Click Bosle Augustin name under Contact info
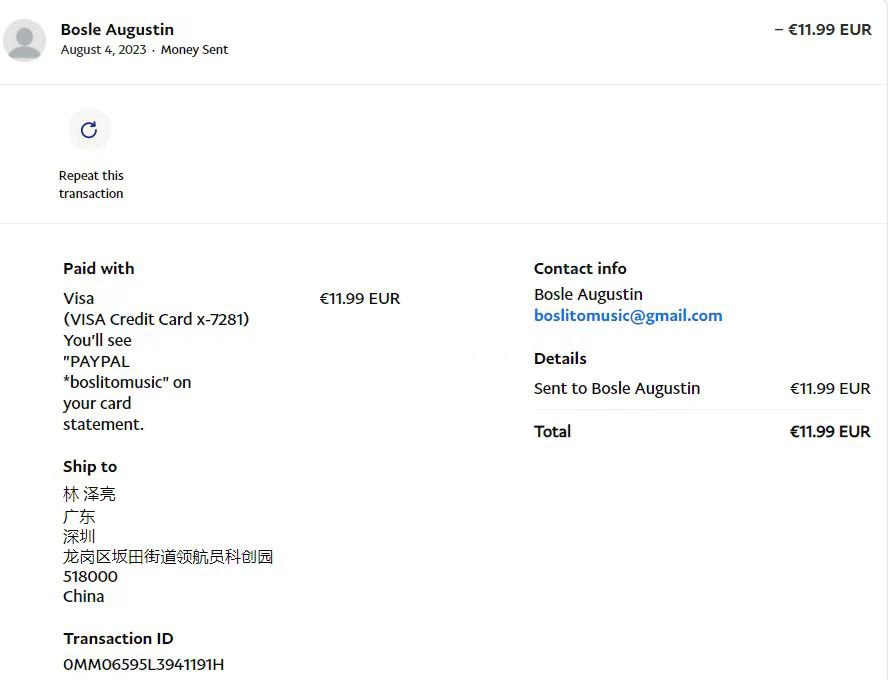 click(588, 294)
